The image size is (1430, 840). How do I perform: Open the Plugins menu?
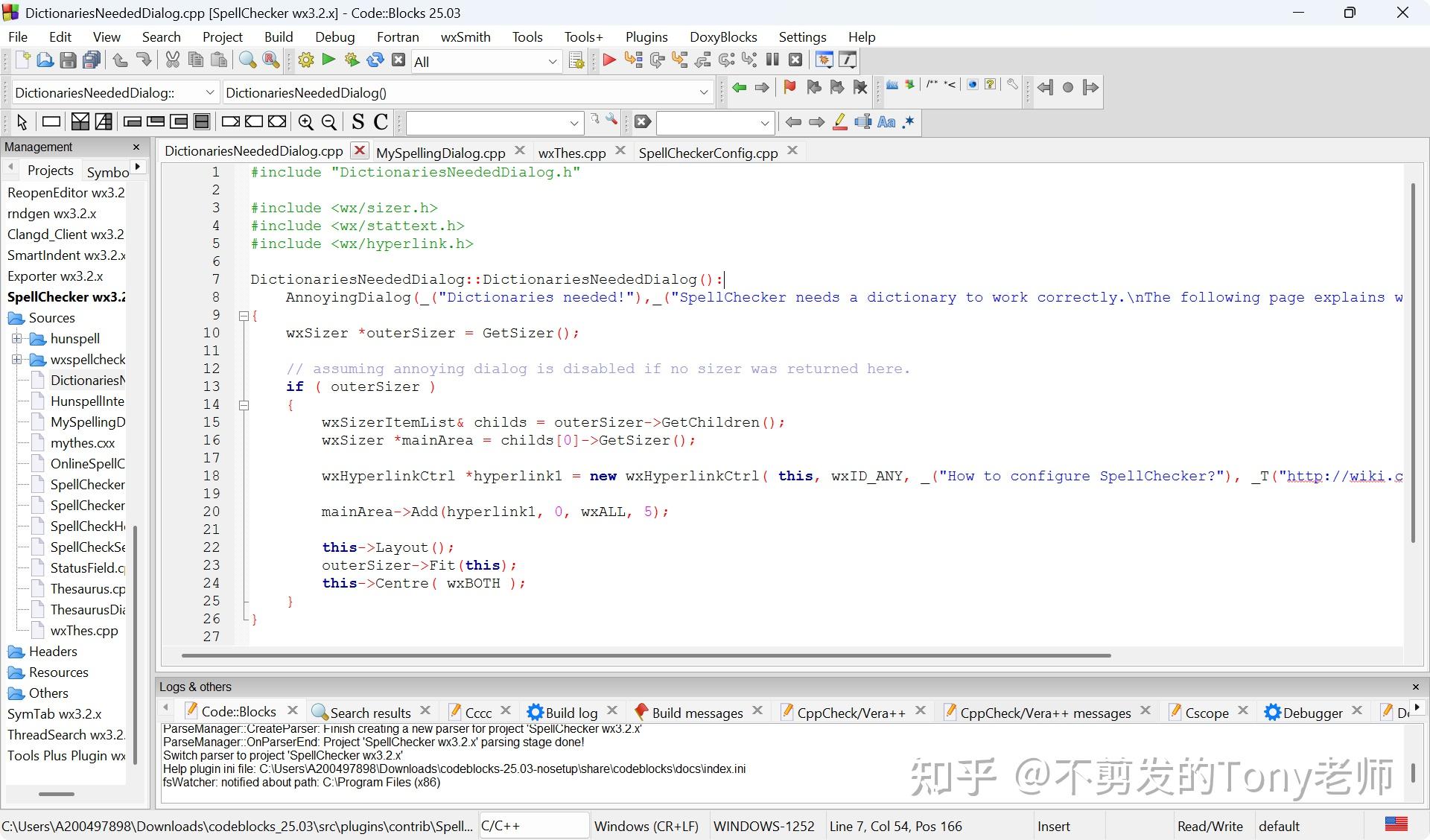[x=646, y=36]
